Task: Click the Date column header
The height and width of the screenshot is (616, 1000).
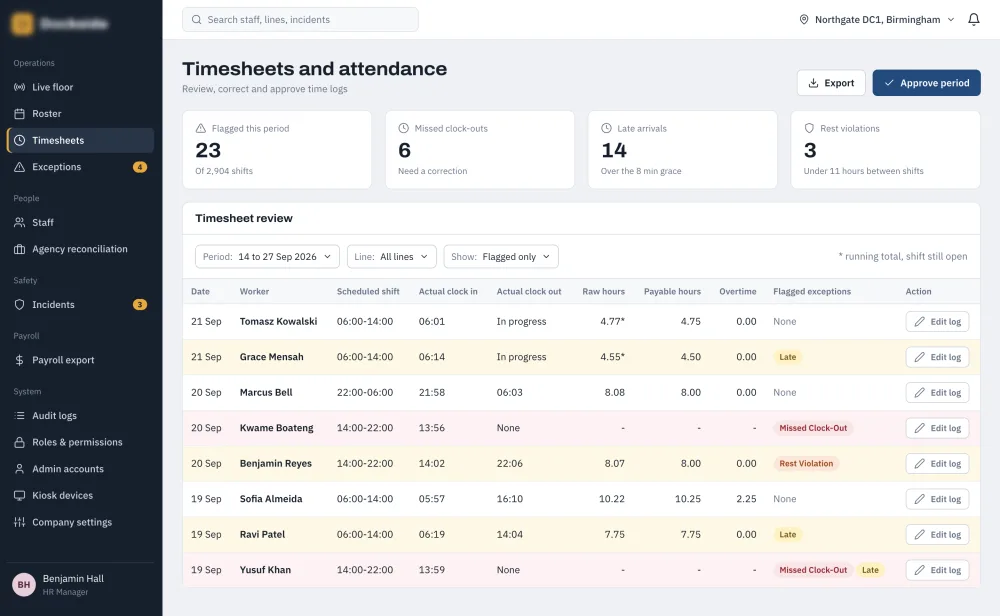Action: [x=200, y=291]
